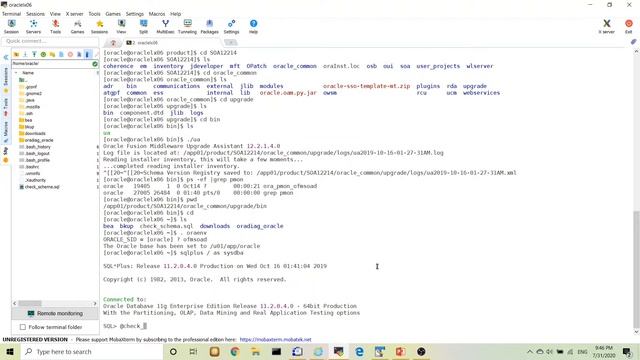
Task: Select the .mozilla folder
Action: [30, 107]
